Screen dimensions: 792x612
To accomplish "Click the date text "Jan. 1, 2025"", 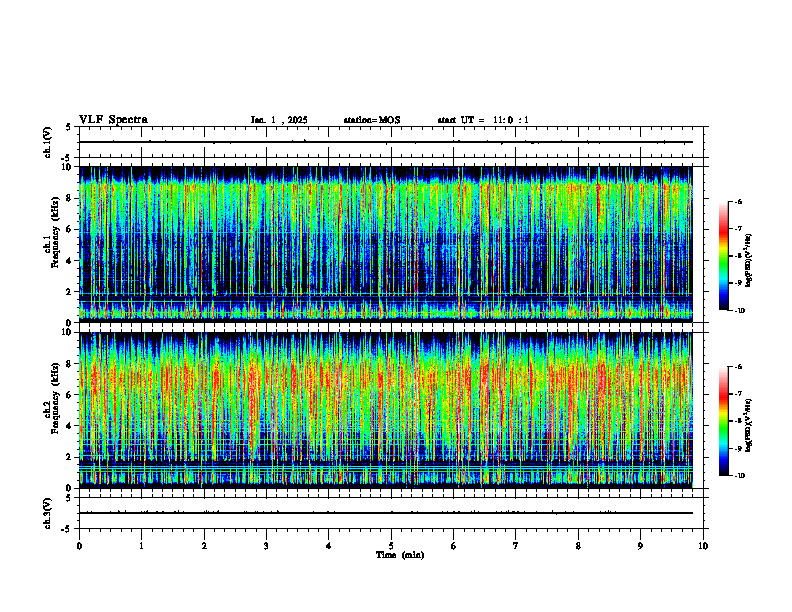I will click(279, 120).
